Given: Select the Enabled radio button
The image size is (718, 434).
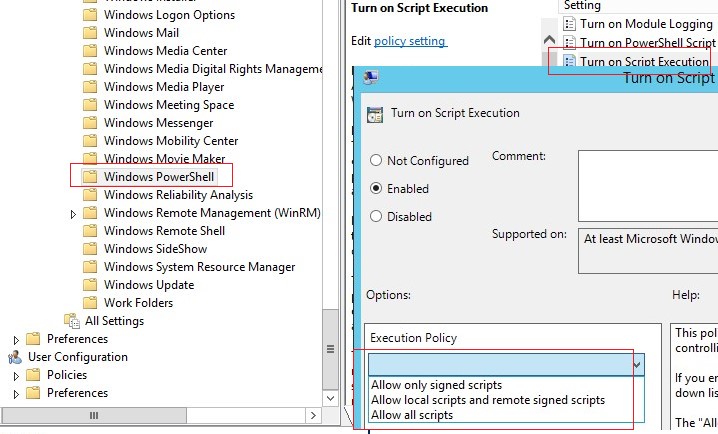Looking at the screenshot, I should [376, 188].
